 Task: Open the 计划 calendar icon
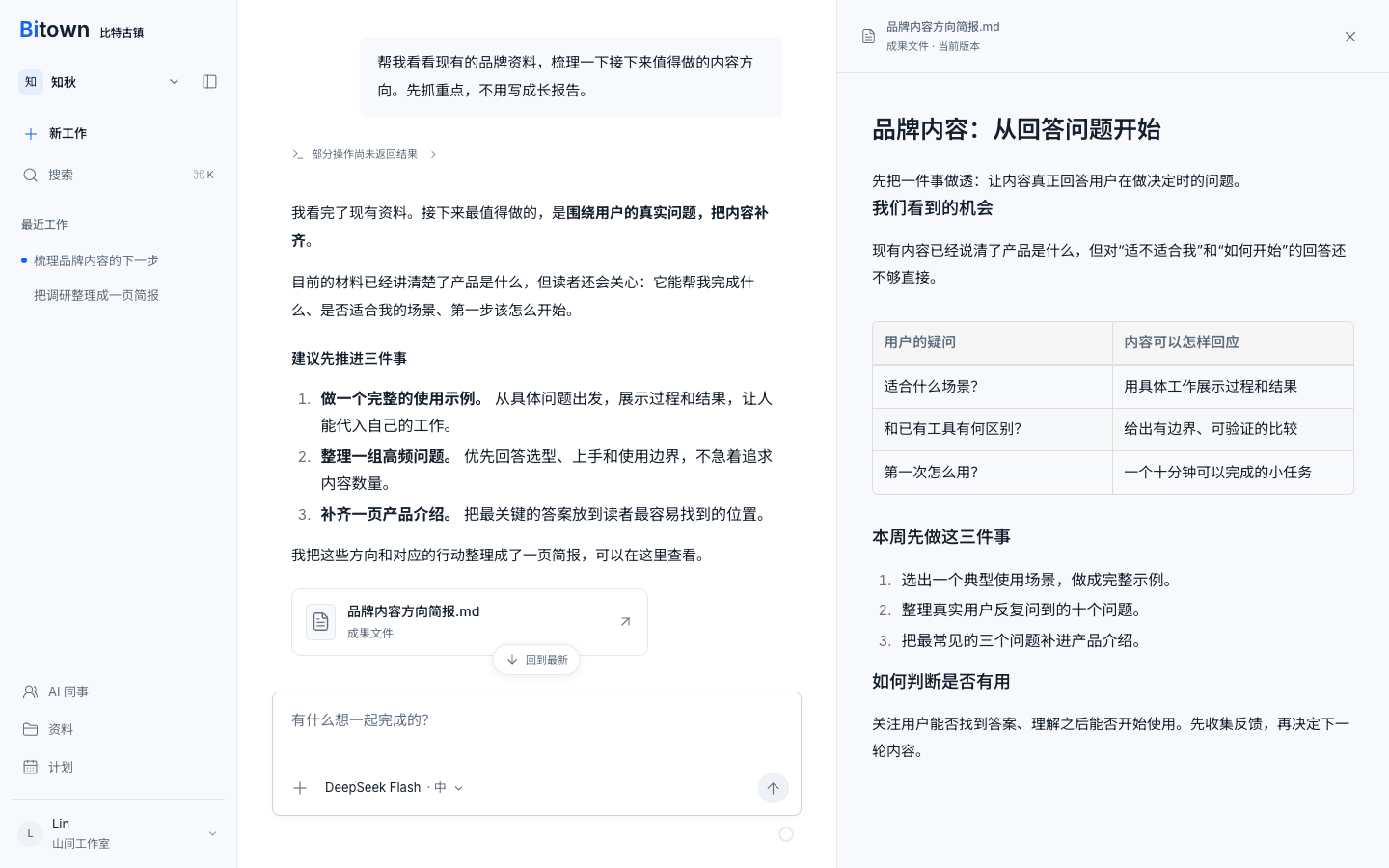click(31, 768)
